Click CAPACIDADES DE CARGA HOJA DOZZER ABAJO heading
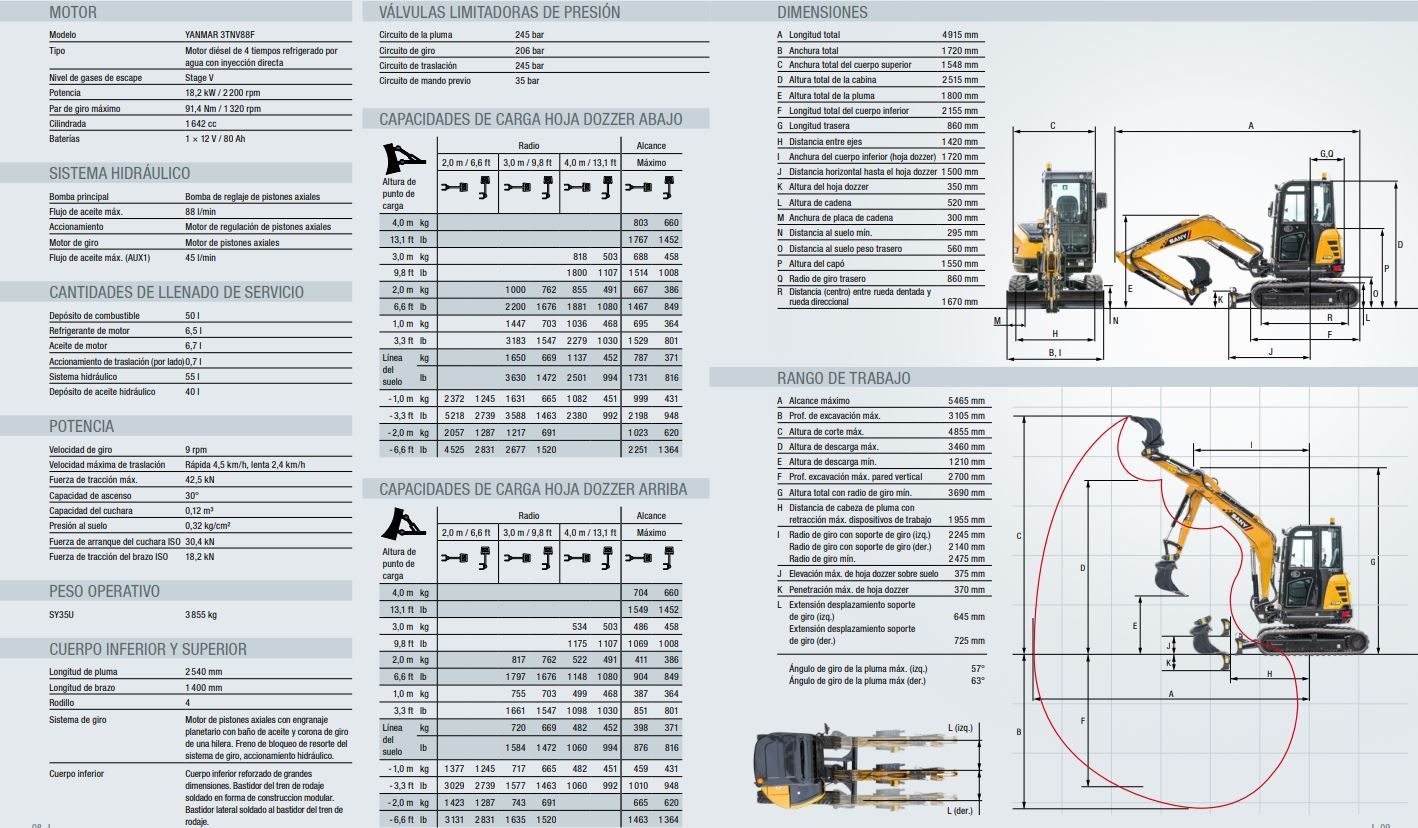The image size is (1418, 828). click(x=531, y=119)
